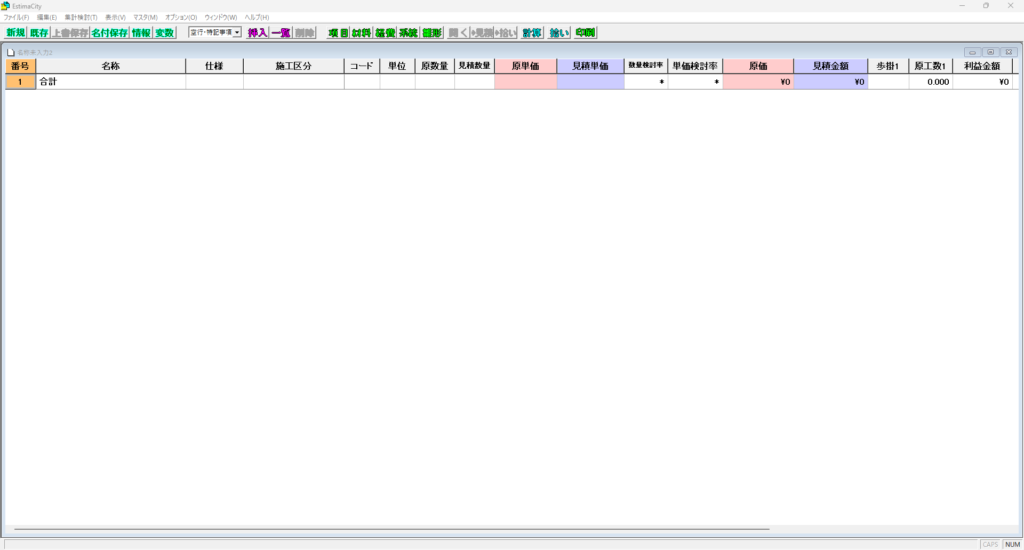Click the greyed 削除 toolbar button
Viewport: 1024px width, 550px height.
click(x=304, y=33)
